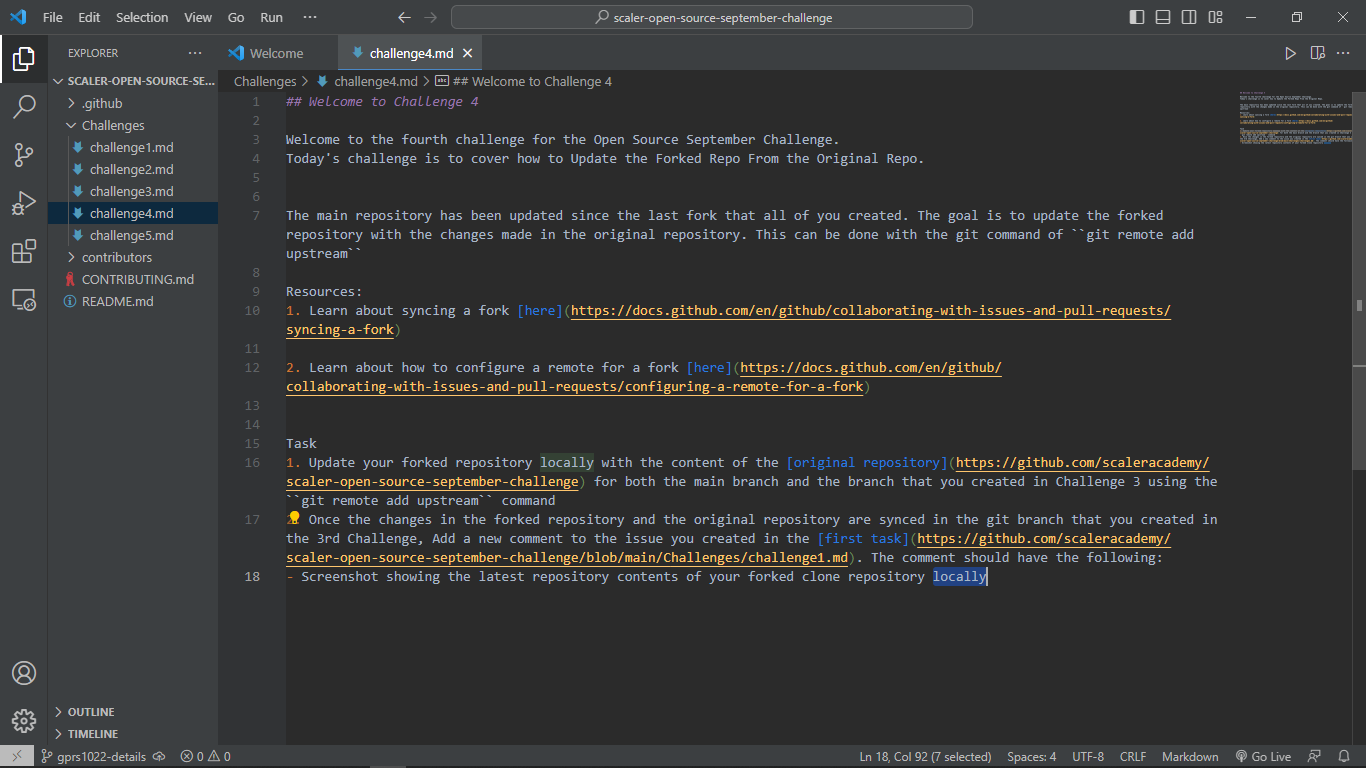Open the Remote Explorer view
The image size is (1366, 768).
[24, 300]
